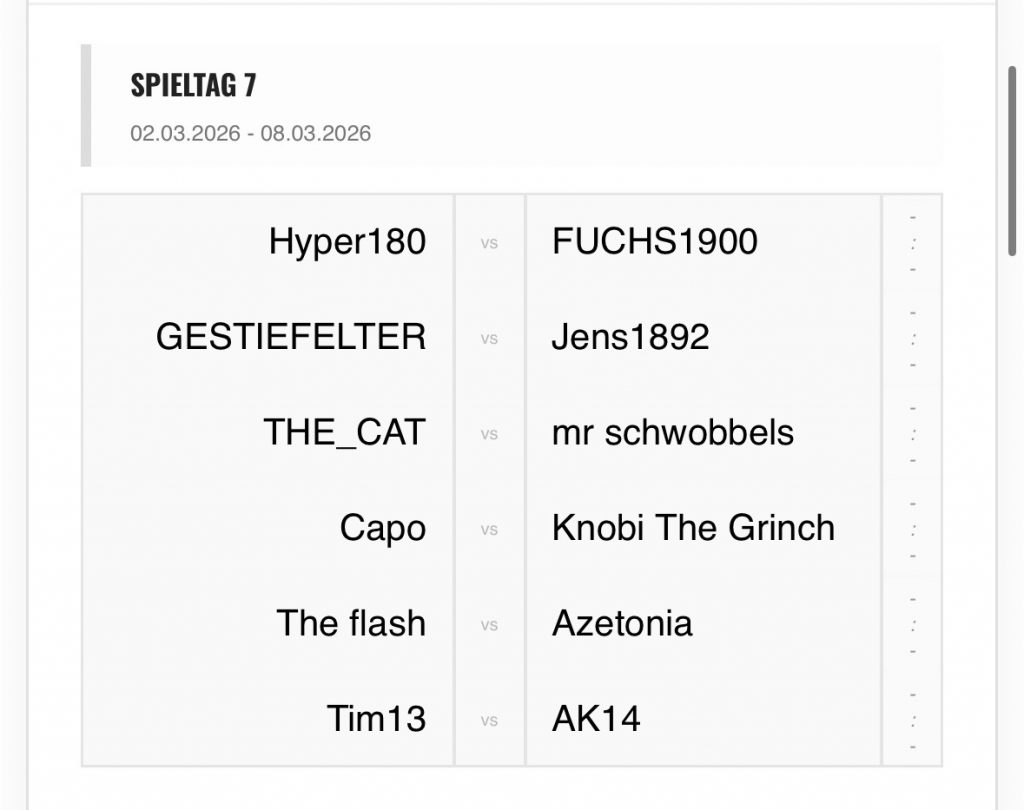The width and height of the screenshot is (1024, 810).
Task: Open Capo player entry
Action: pos(382,528)
